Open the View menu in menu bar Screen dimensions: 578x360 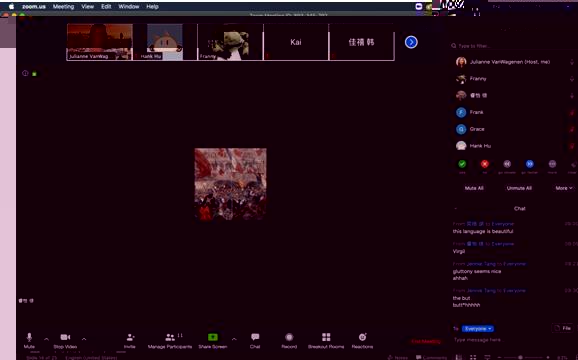coord(87,7)
